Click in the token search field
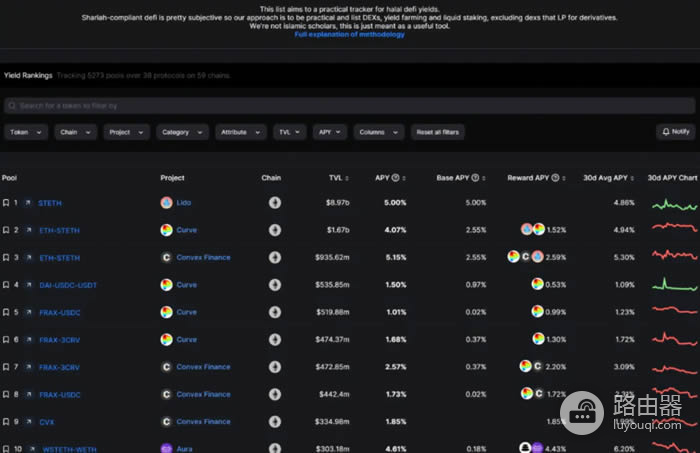The width and height of the screenshot is (700, 453). [x=350, y=106]
